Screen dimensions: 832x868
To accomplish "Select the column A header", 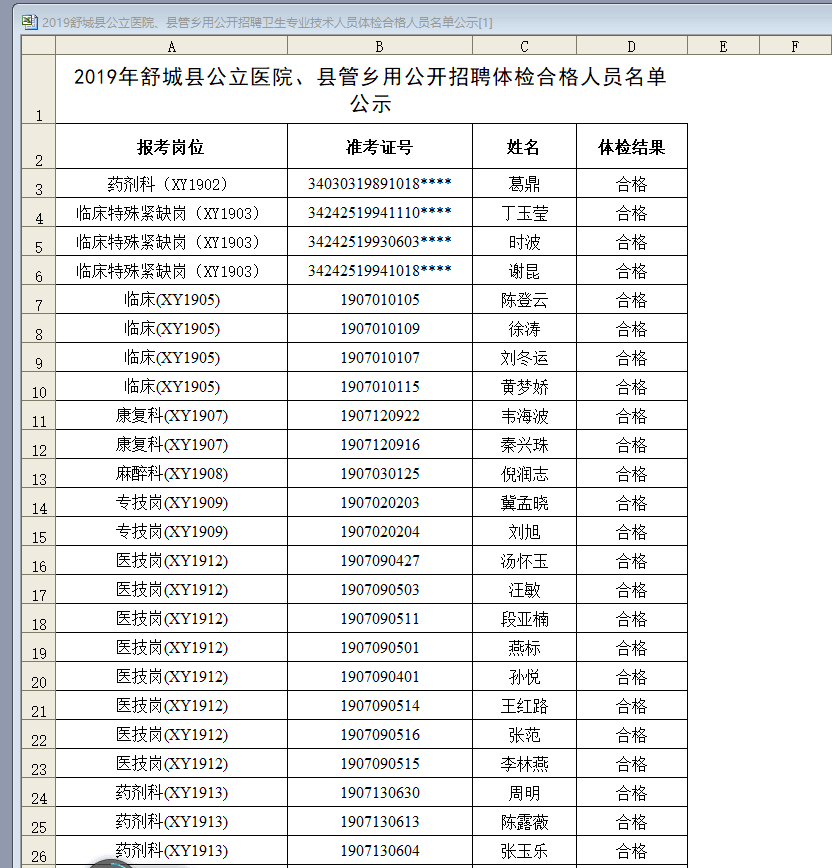I will point(172,46).
